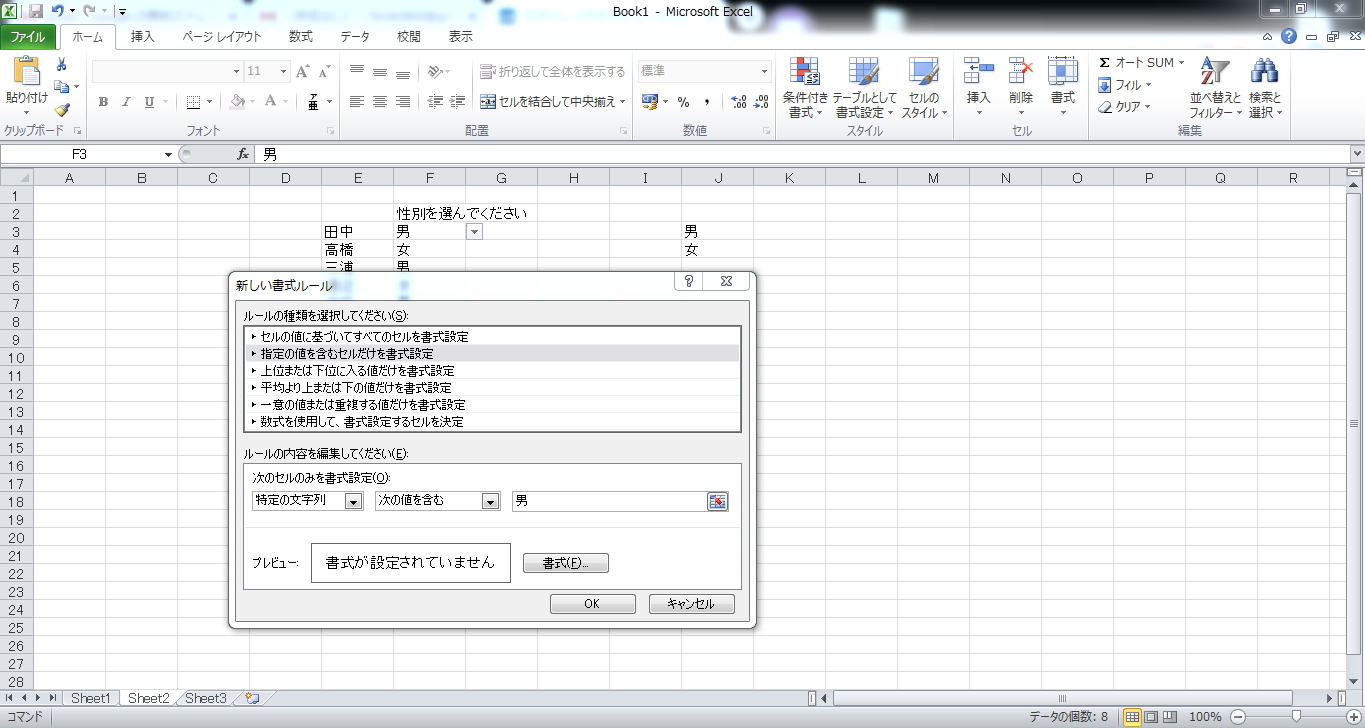Click Increase Decimal icon
Screen dimensions: 1365x728
[x=739, y=102]
